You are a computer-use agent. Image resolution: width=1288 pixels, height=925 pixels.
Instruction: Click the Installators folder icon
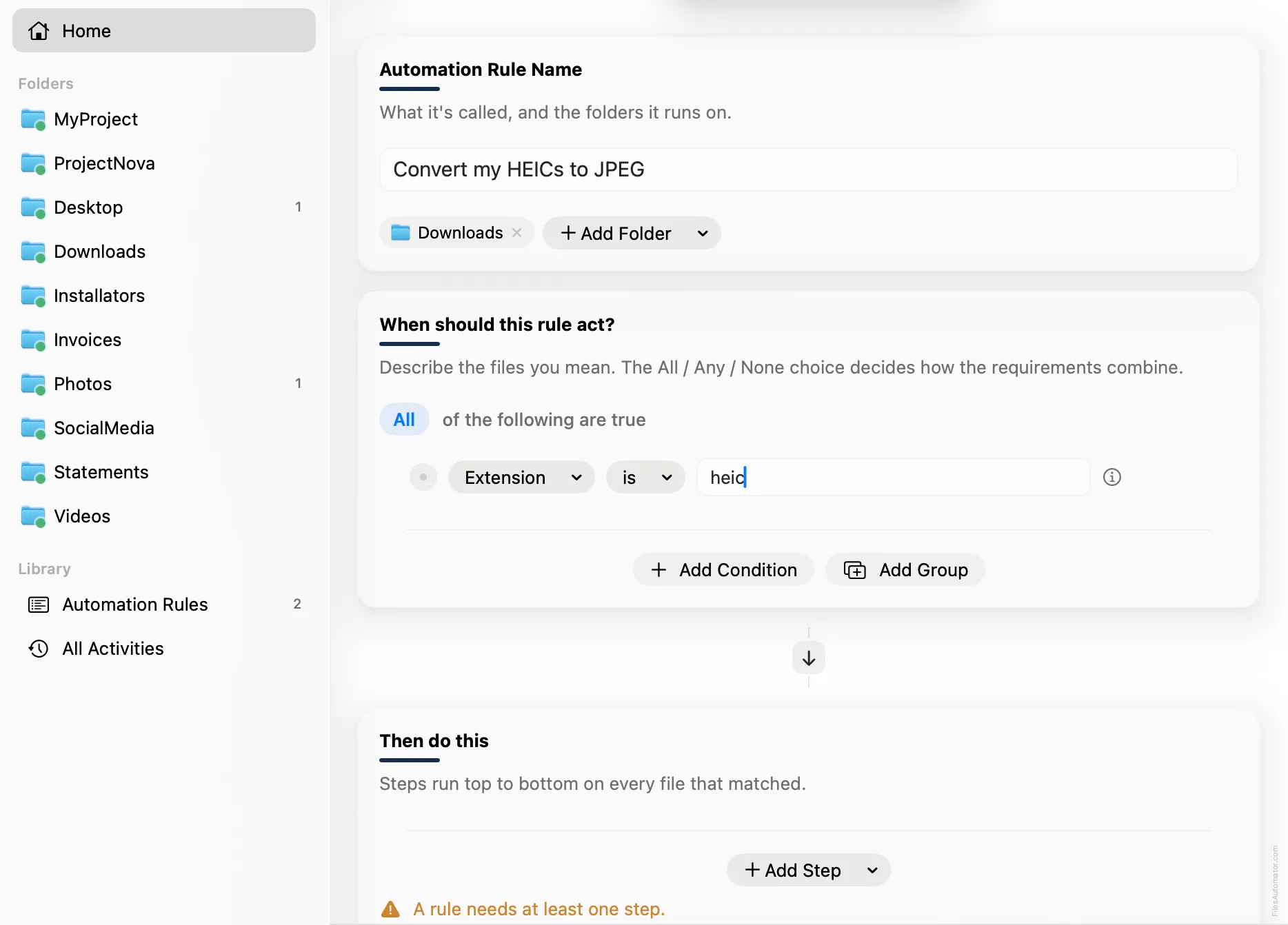point(33,296)
